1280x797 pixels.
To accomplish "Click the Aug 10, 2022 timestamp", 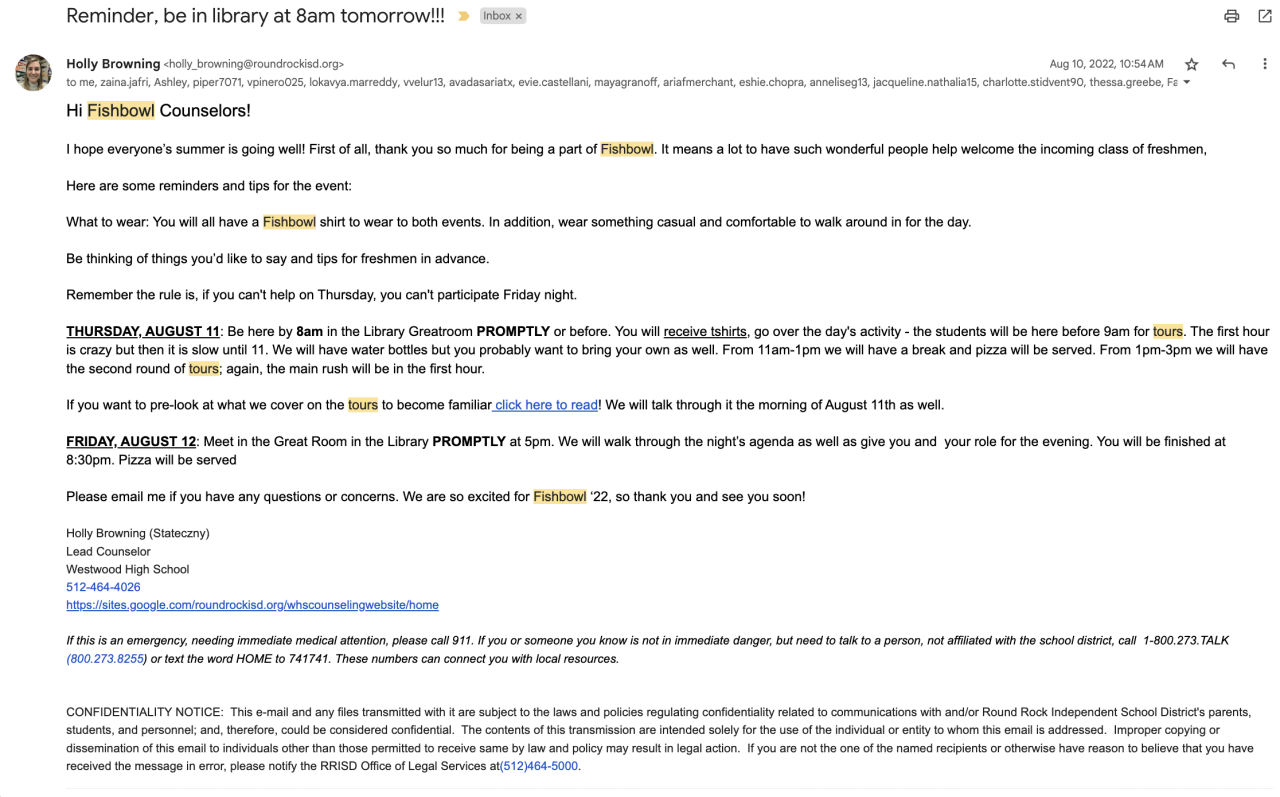I will [1106, 64].
